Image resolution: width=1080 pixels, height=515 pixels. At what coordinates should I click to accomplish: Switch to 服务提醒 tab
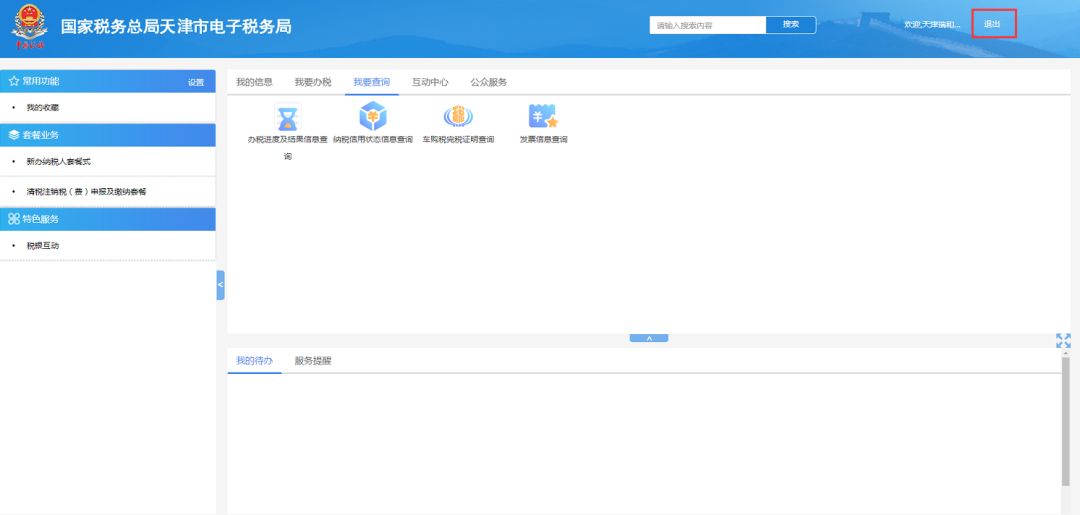[x=313, y=360]
